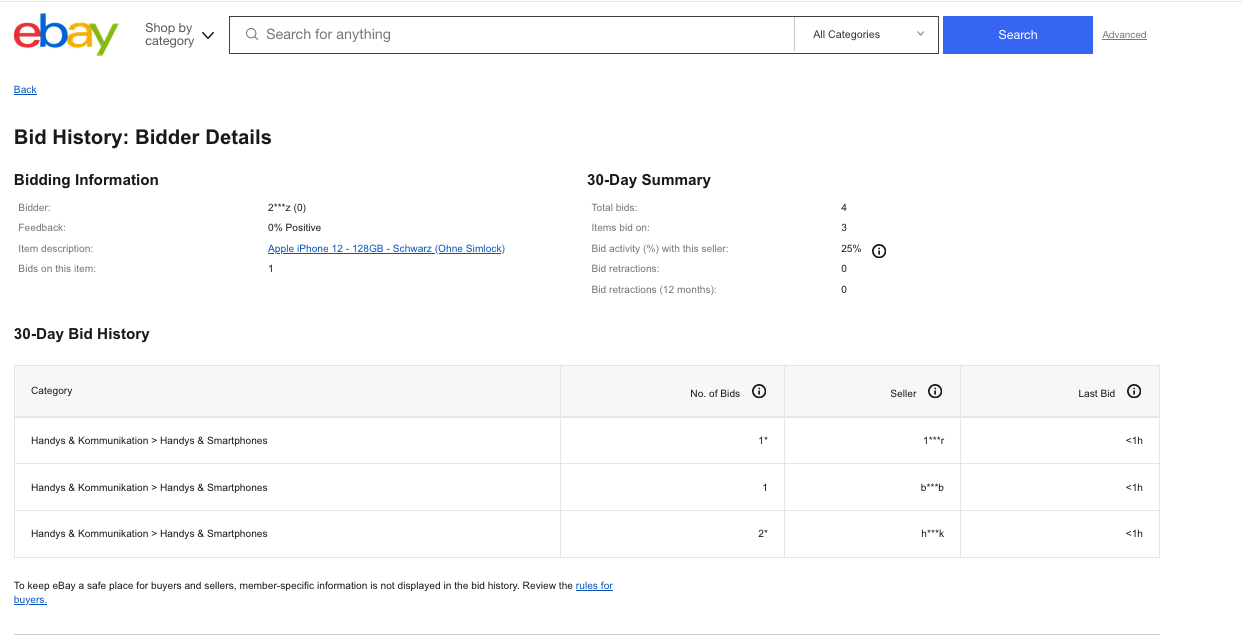Open the Advanced search link
Viewport: 1242px width, 636px height.
[x=1124, y=35]
